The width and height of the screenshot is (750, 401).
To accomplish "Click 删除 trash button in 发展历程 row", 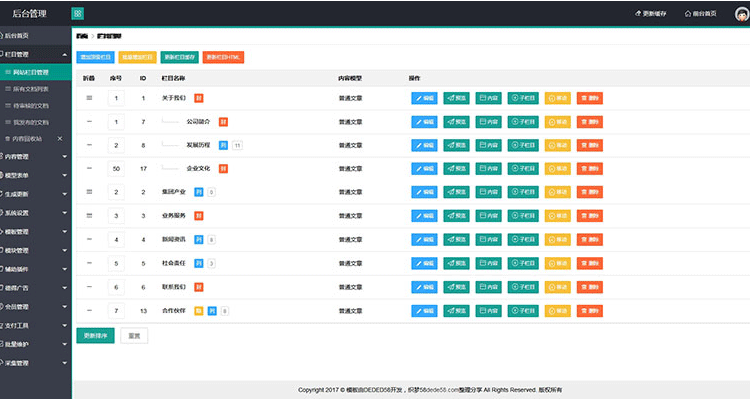I will click(x=590, y=145).
